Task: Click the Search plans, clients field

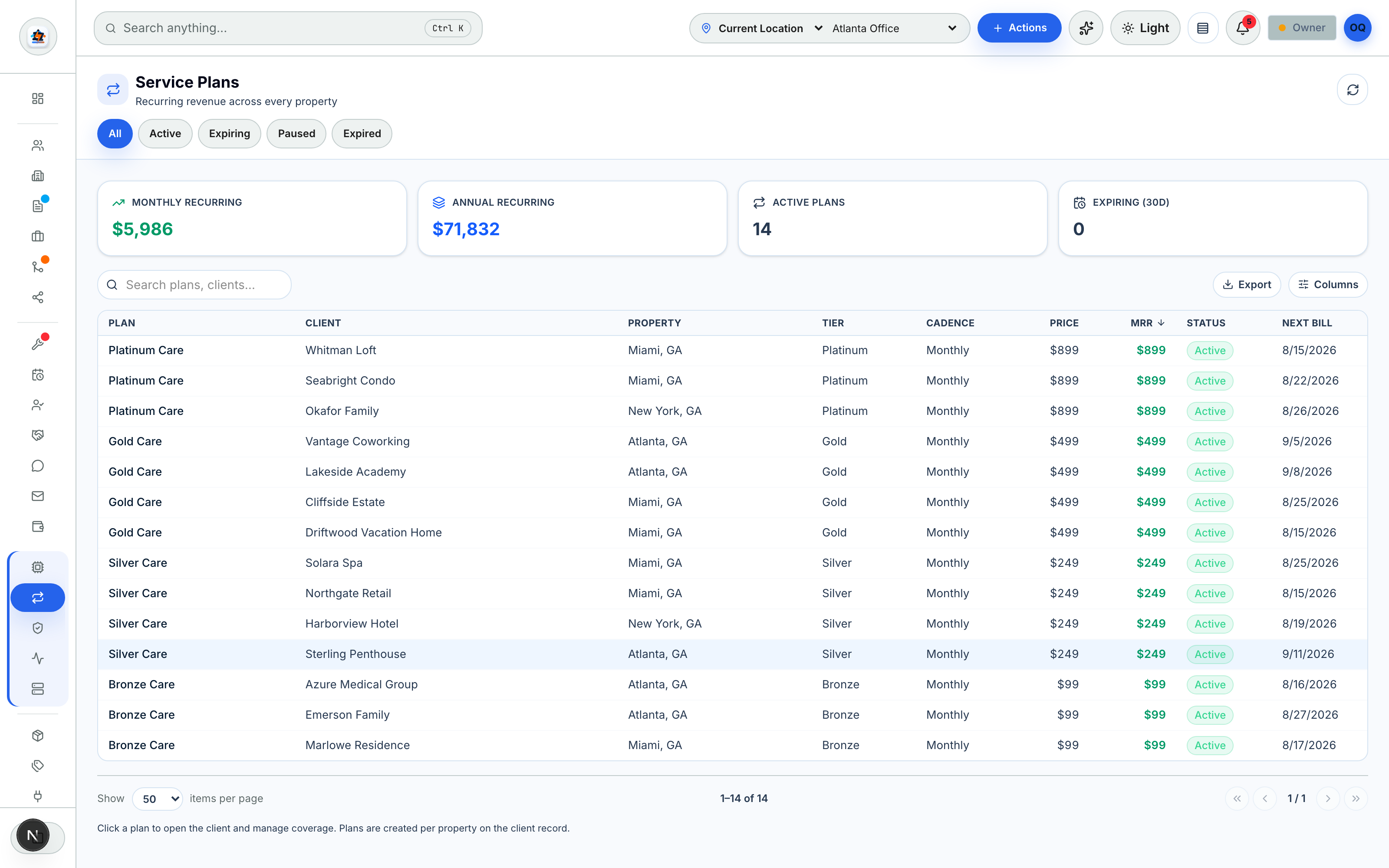Action: [194, 285]
